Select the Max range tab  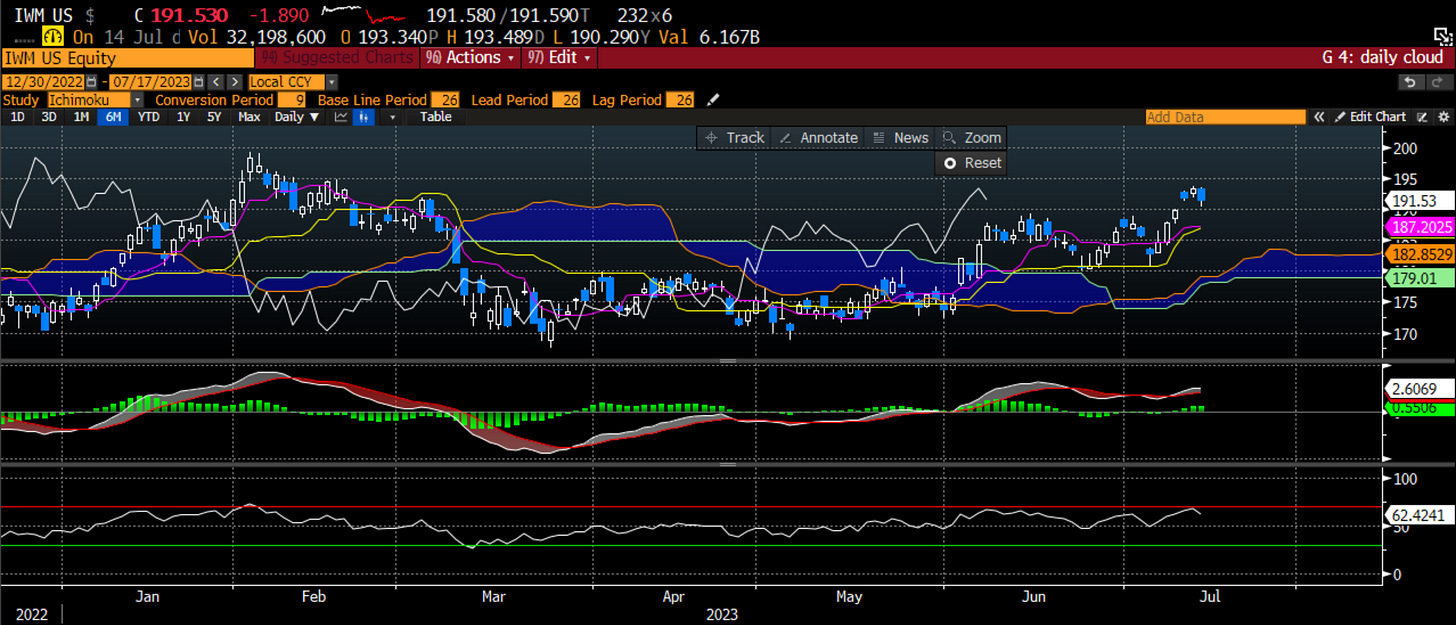249,117
